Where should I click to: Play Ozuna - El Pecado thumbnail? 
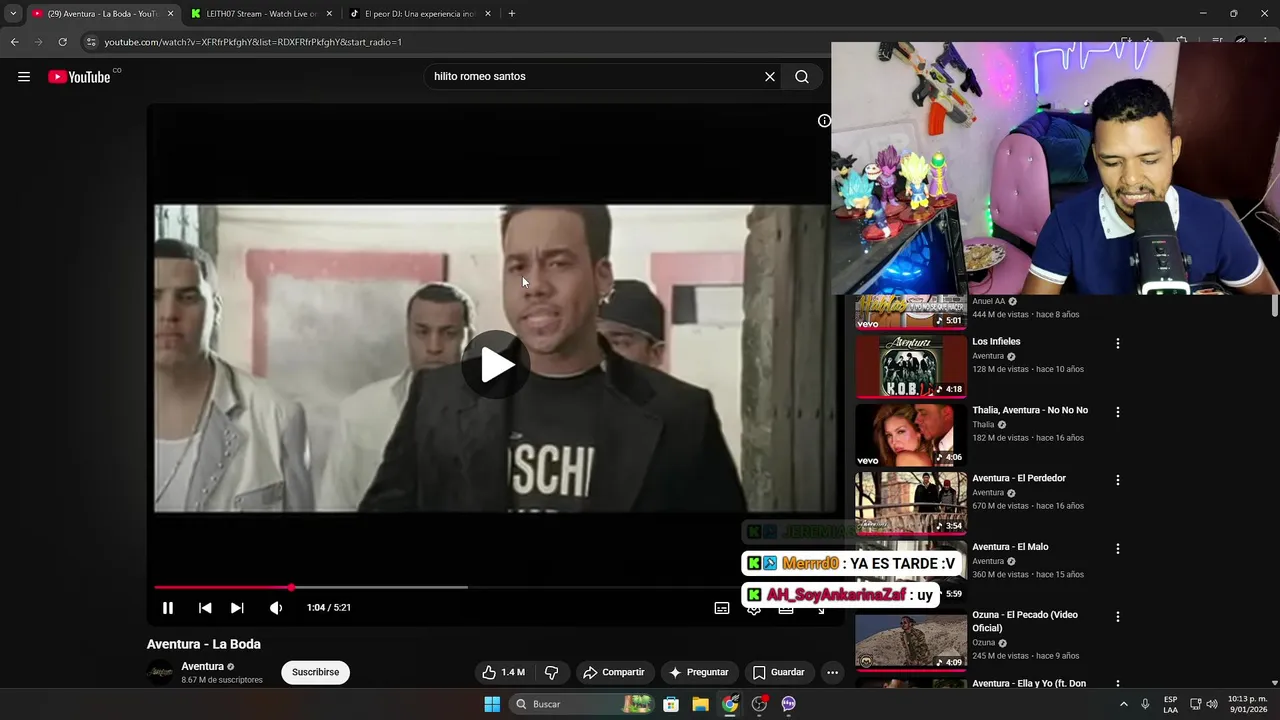(x=911, y=639)
